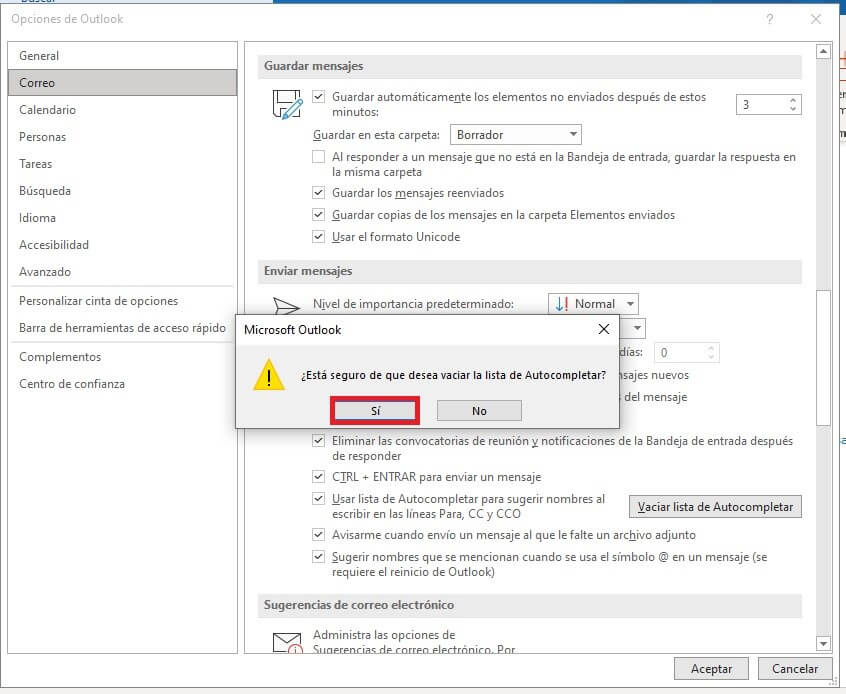846x694 pixels.
Task: Click the Guardar en esta carpeta label
Action: (376, 135)
